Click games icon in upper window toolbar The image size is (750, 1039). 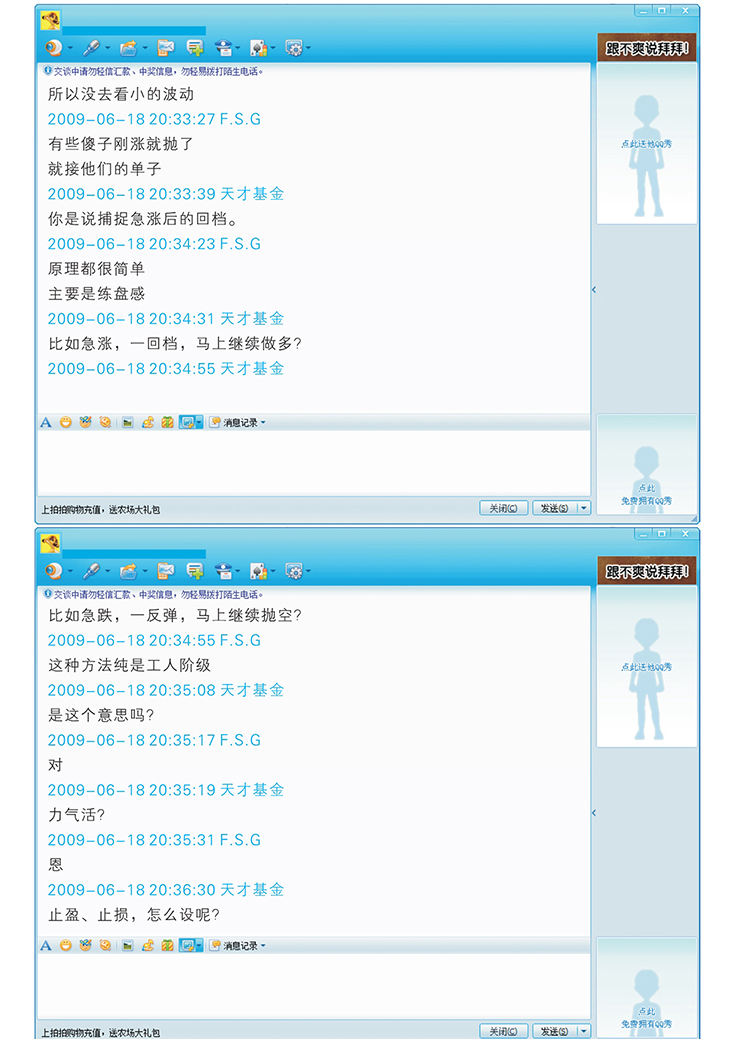(258, 48)
